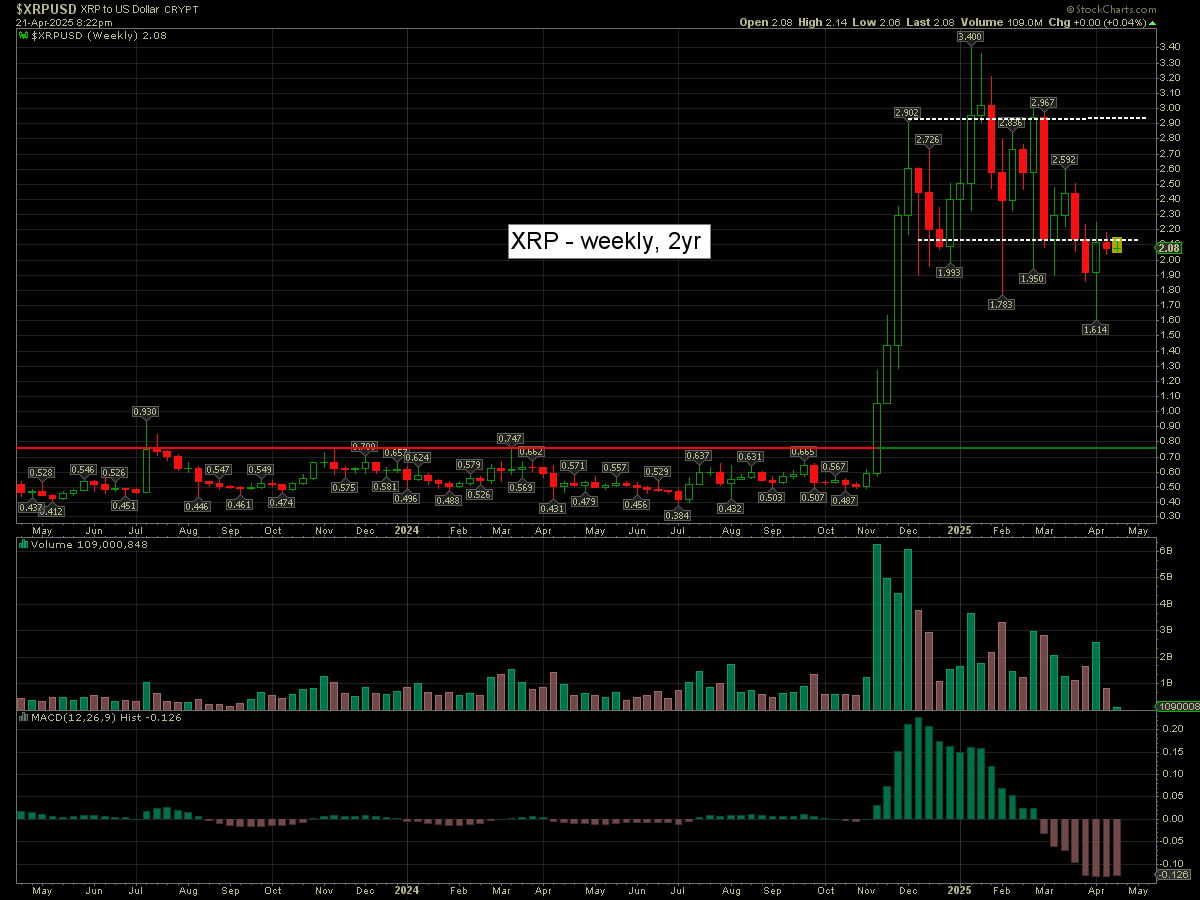This screenshot has height=900, width=1200.
Task: Click the histogram icon beside MACD(12,26,9) legend
Action: (x=24, y=717)
